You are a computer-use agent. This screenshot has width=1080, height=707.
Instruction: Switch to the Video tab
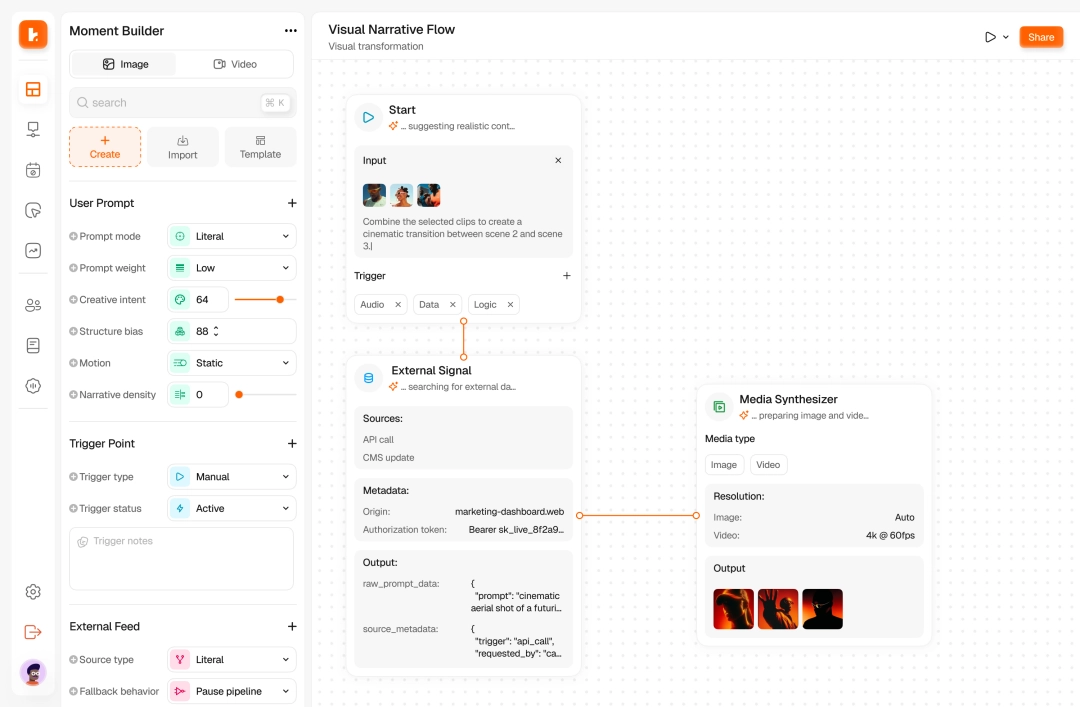pos(235,64)
